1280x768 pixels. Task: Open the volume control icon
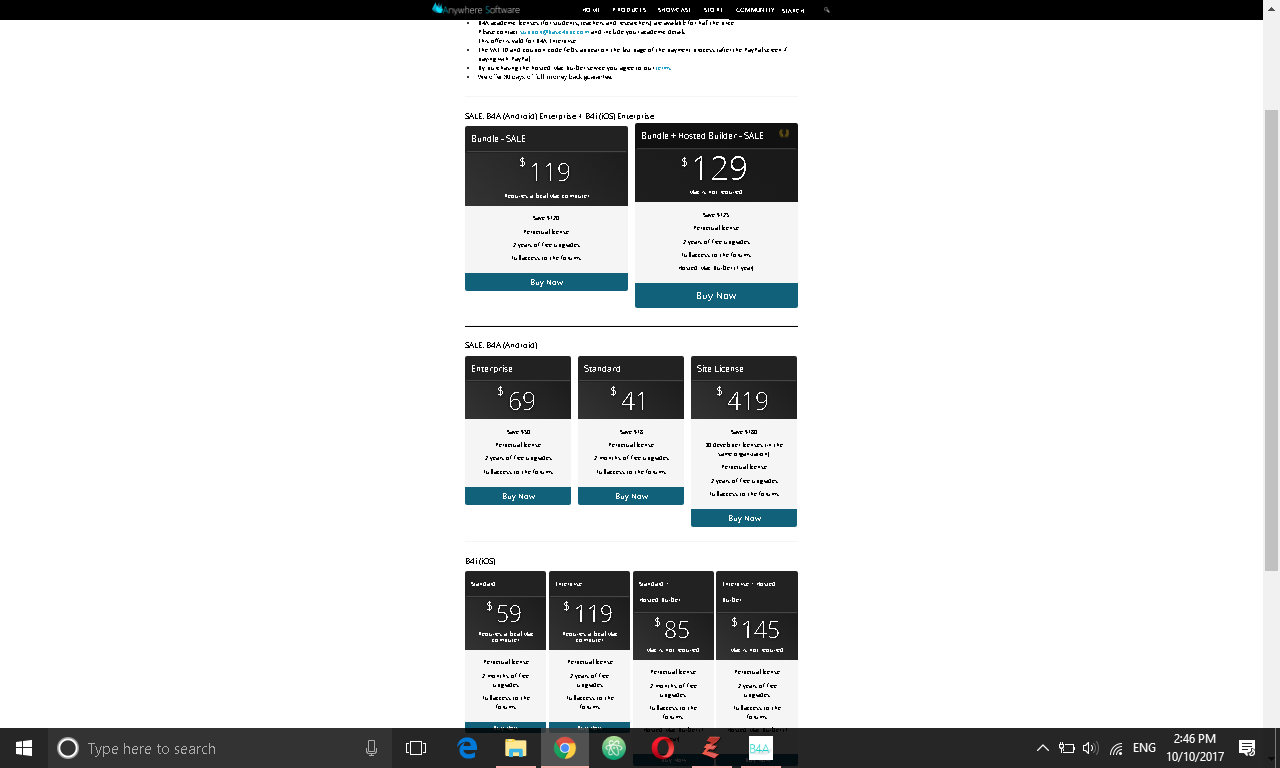1090,748
